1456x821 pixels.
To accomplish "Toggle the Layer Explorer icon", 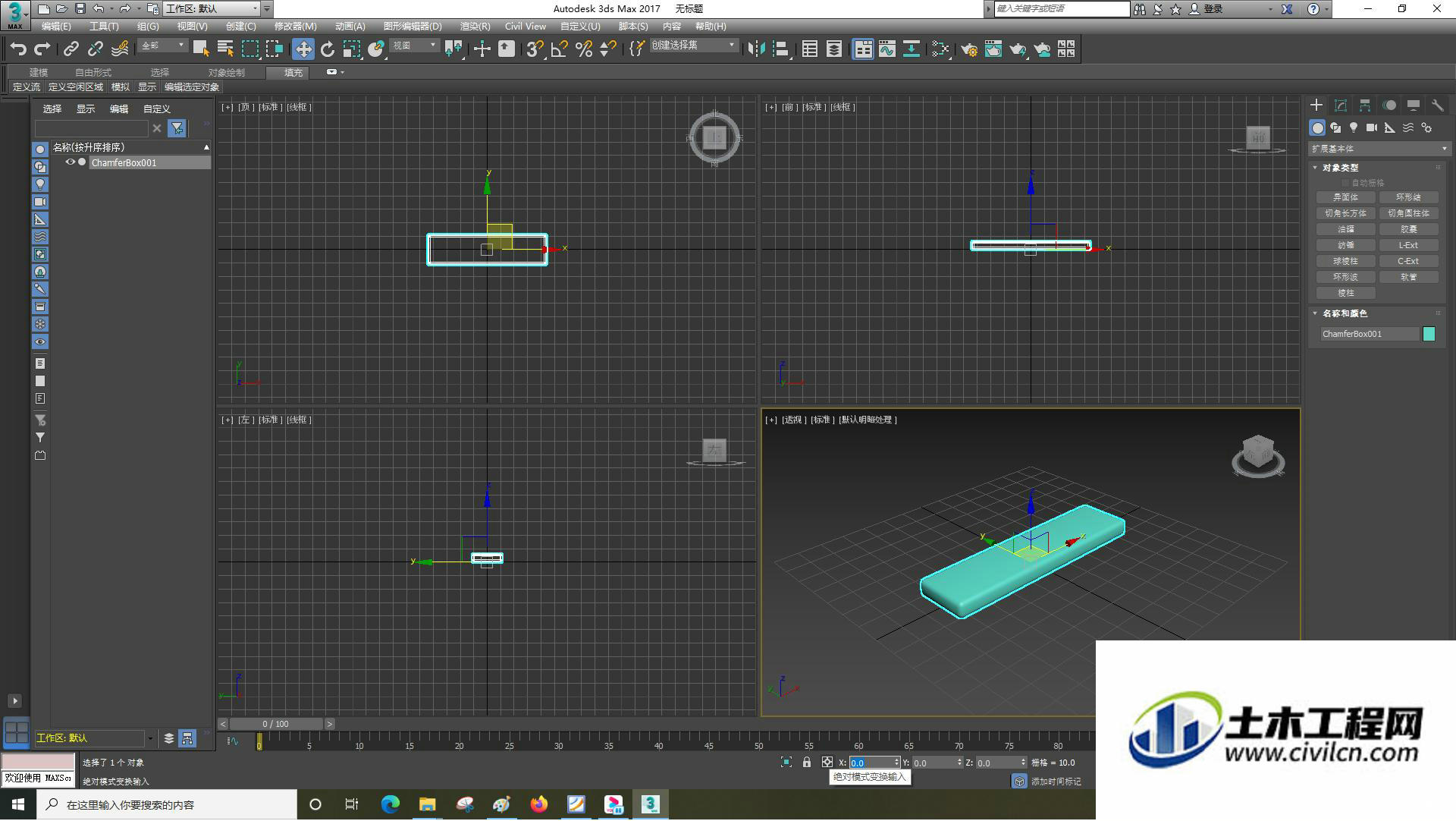I will (x=834, y=49).
